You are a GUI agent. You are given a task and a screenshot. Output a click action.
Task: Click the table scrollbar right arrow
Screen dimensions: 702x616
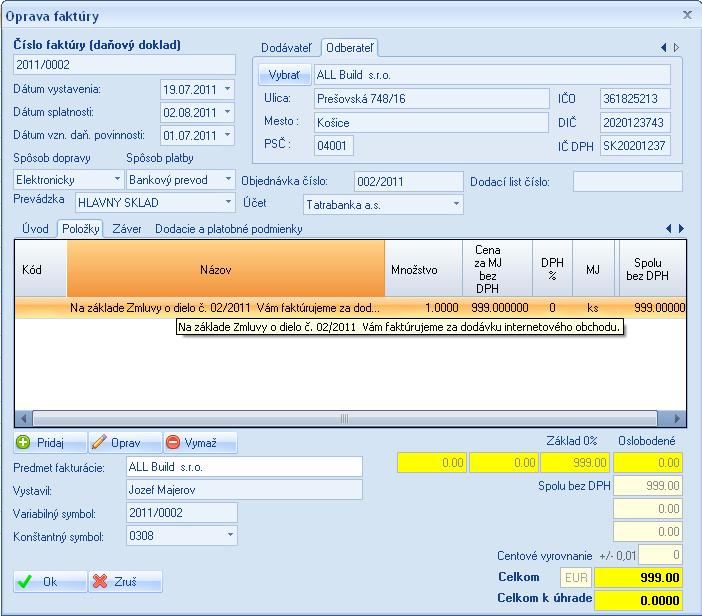pos(676,419)
